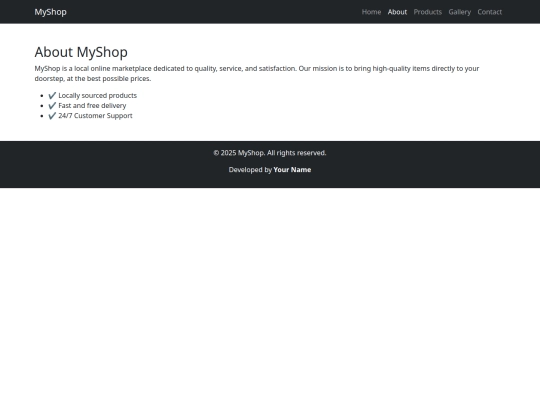The image size is (540, 405).
Task: Click the '© 2025 MyShop' copyright text
Action: pyautogui.click(x=270, y=153)
